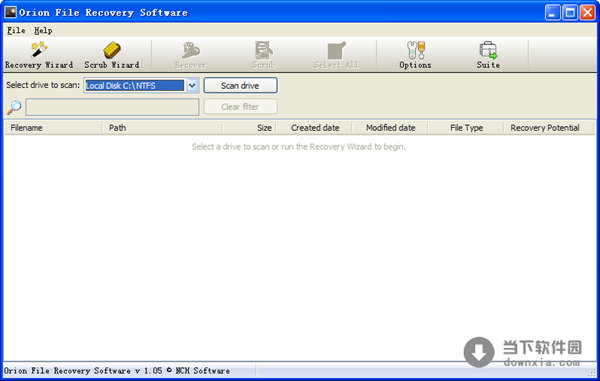Focus the filter search input field

[x=112, y=107]
